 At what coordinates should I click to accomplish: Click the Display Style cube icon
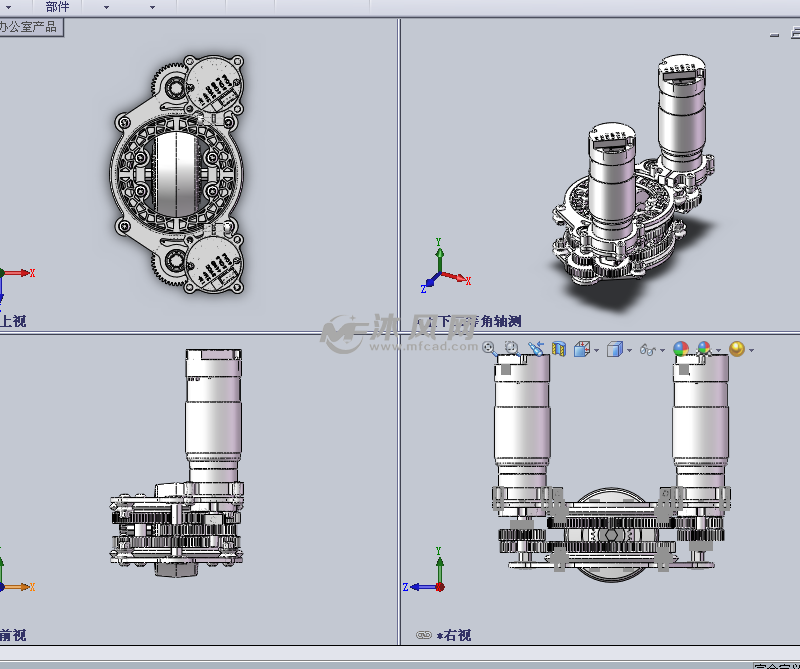coord(614,349)
